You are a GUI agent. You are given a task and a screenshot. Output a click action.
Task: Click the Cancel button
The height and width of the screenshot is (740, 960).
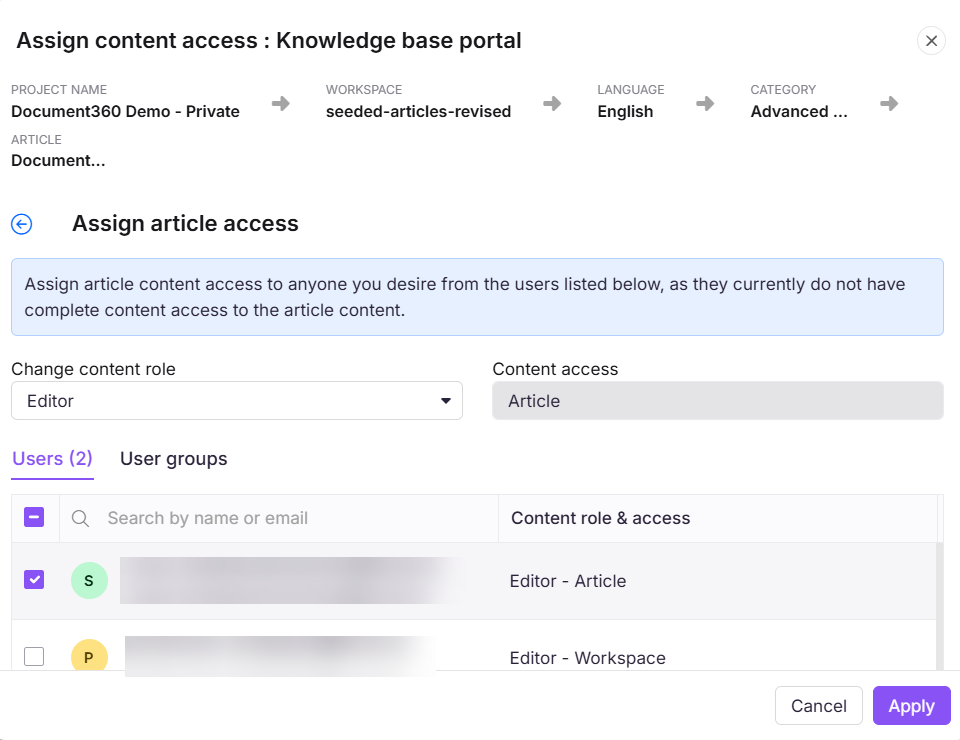[x=819, y=706]
